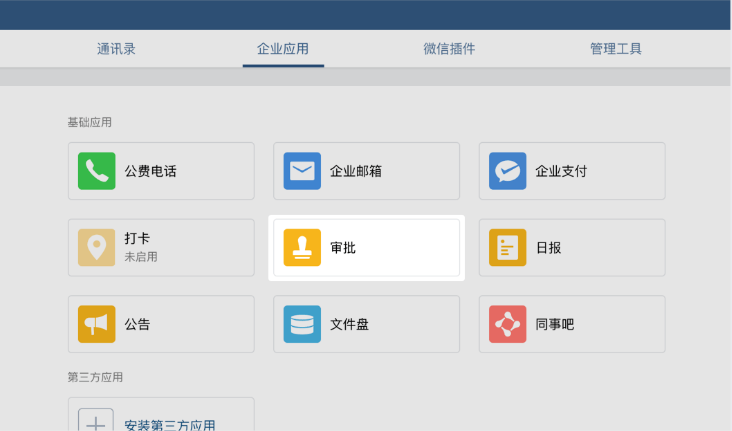The image size is (732, 431).
Task: Select the 日报 document icon
Action: [x=507, y=247]
